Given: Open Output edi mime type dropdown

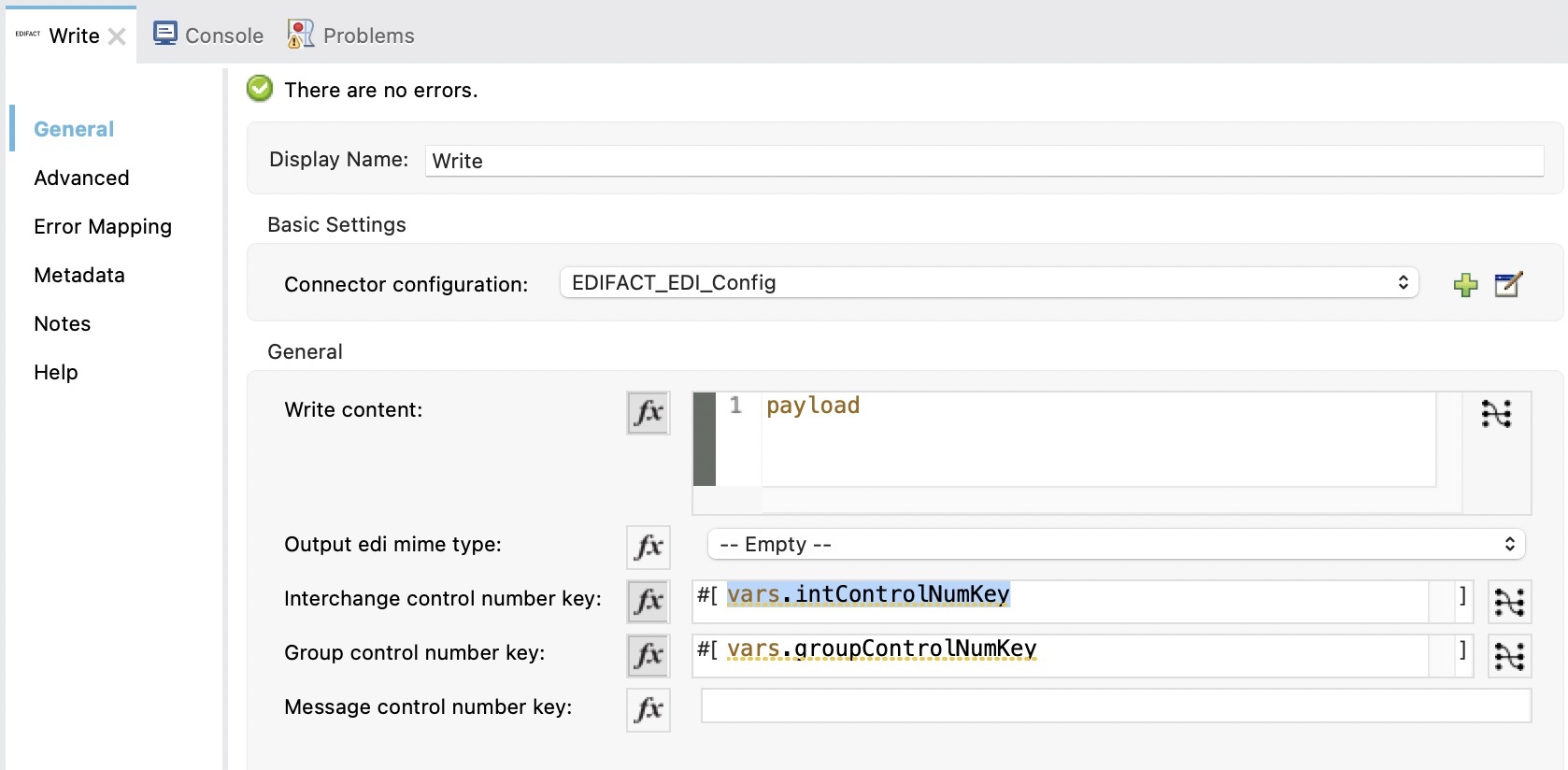Looking at the screenshot, I should coord(1117,544).
